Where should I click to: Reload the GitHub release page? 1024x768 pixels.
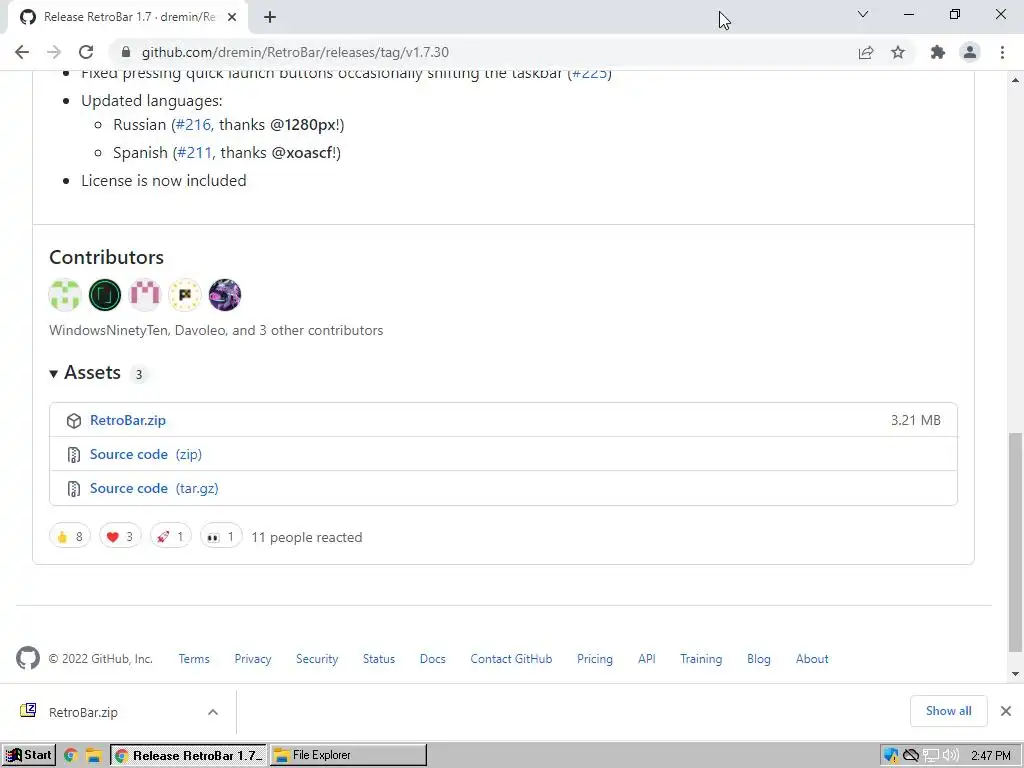point(86,52)
